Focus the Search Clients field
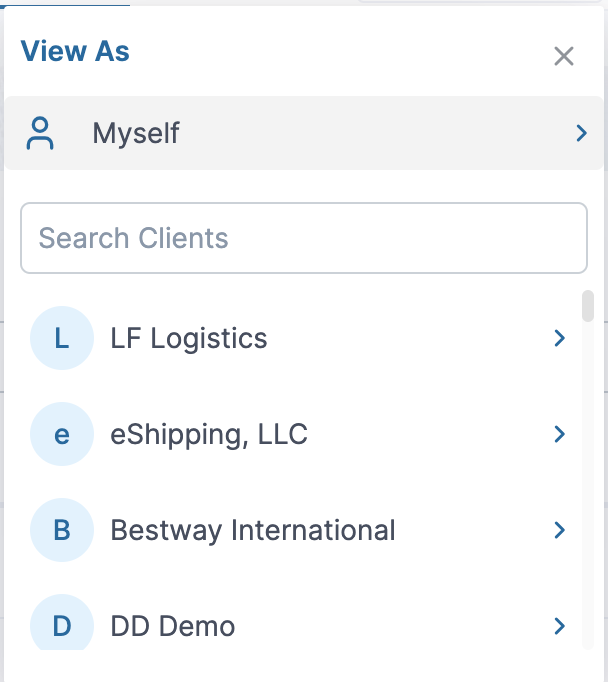Image resolution: width=608 pixels, height=682 pixels. (x=303, y=238)
